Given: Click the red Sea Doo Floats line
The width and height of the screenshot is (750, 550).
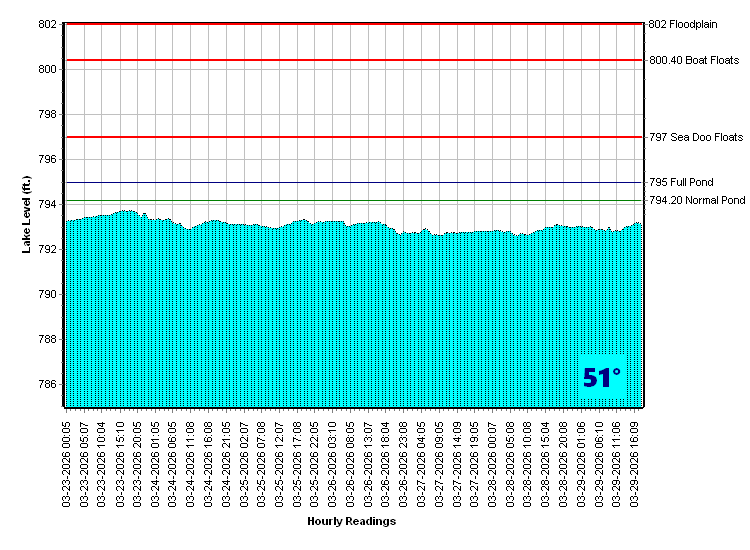Looking at the screenshot, I should 350,137.
